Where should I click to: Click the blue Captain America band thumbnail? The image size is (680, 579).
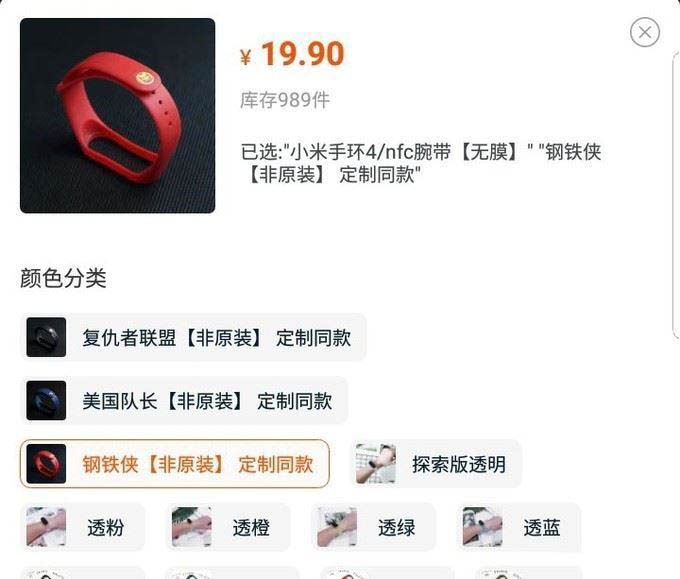pyautogui.click(x=46, y=401)
